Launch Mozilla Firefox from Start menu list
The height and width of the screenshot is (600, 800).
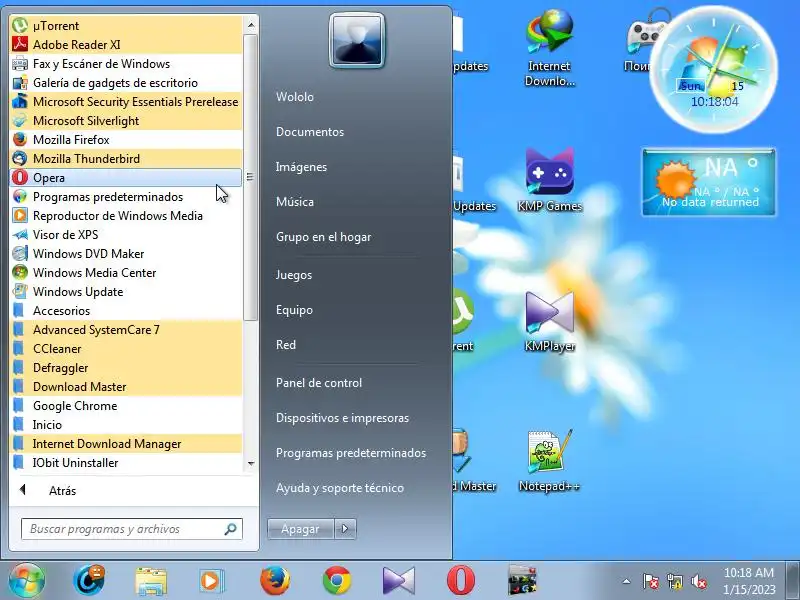tap(126, 139)
